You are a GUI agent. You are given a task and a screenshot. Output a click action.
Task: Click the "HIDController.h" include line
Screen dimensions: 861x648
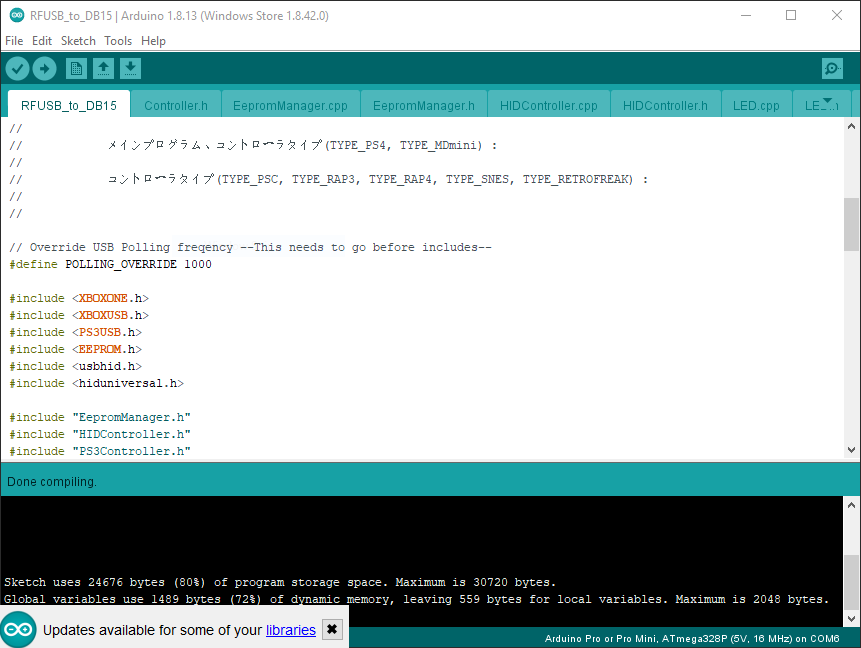click(100, 434)
